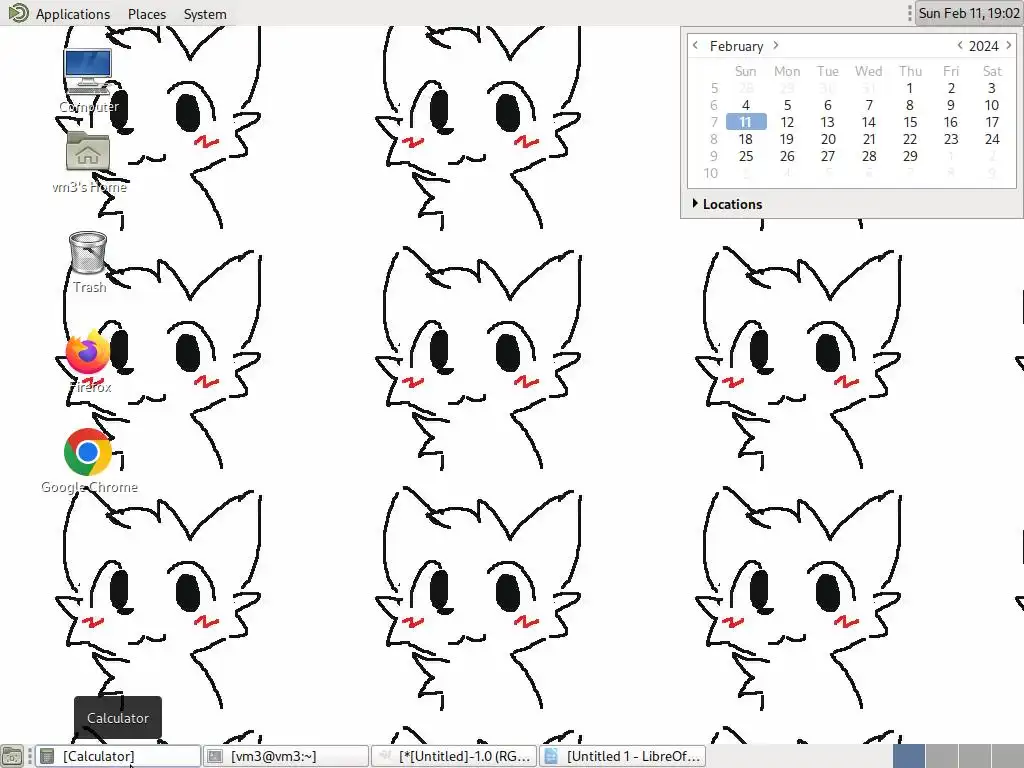Go to next month after February
This screenshot has width=1024, height=768.
click(x=776, y=45)
